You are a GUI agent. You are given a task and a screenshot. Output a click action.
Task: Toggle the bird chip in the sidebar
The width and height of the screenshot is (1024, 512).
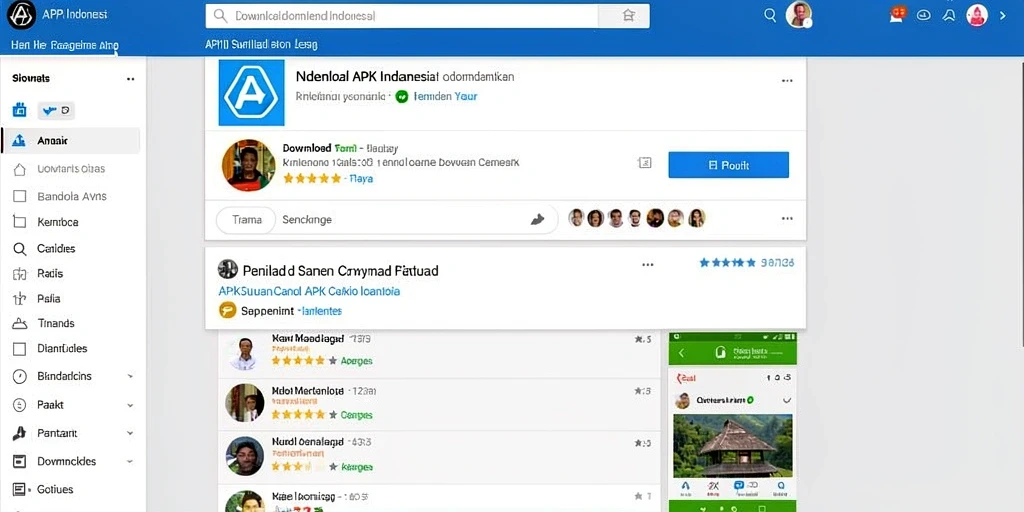click(x=56, y=111)
